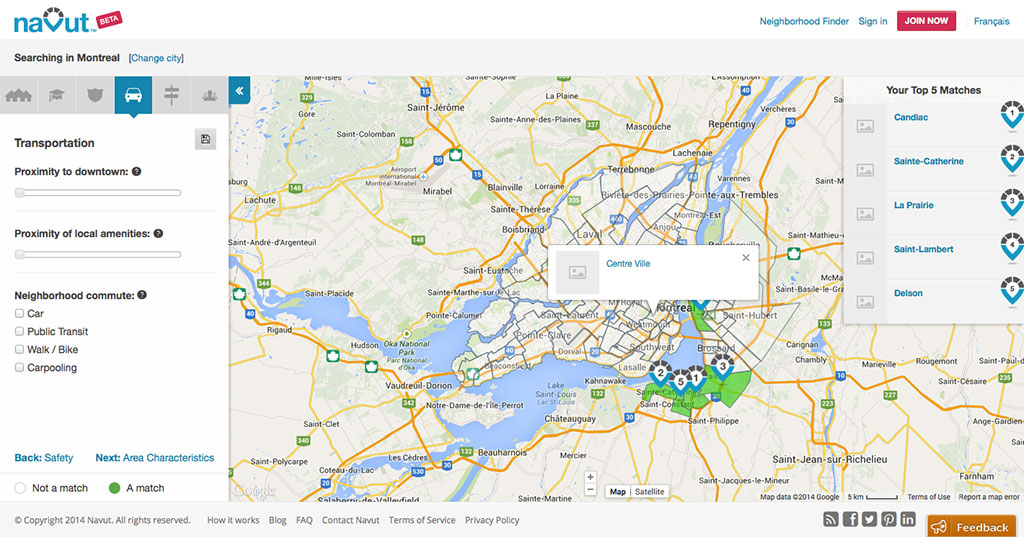Open the Pinterest icon in footer
The width and height of the screenshot is (1024, 537).
(x=889, y=519)
